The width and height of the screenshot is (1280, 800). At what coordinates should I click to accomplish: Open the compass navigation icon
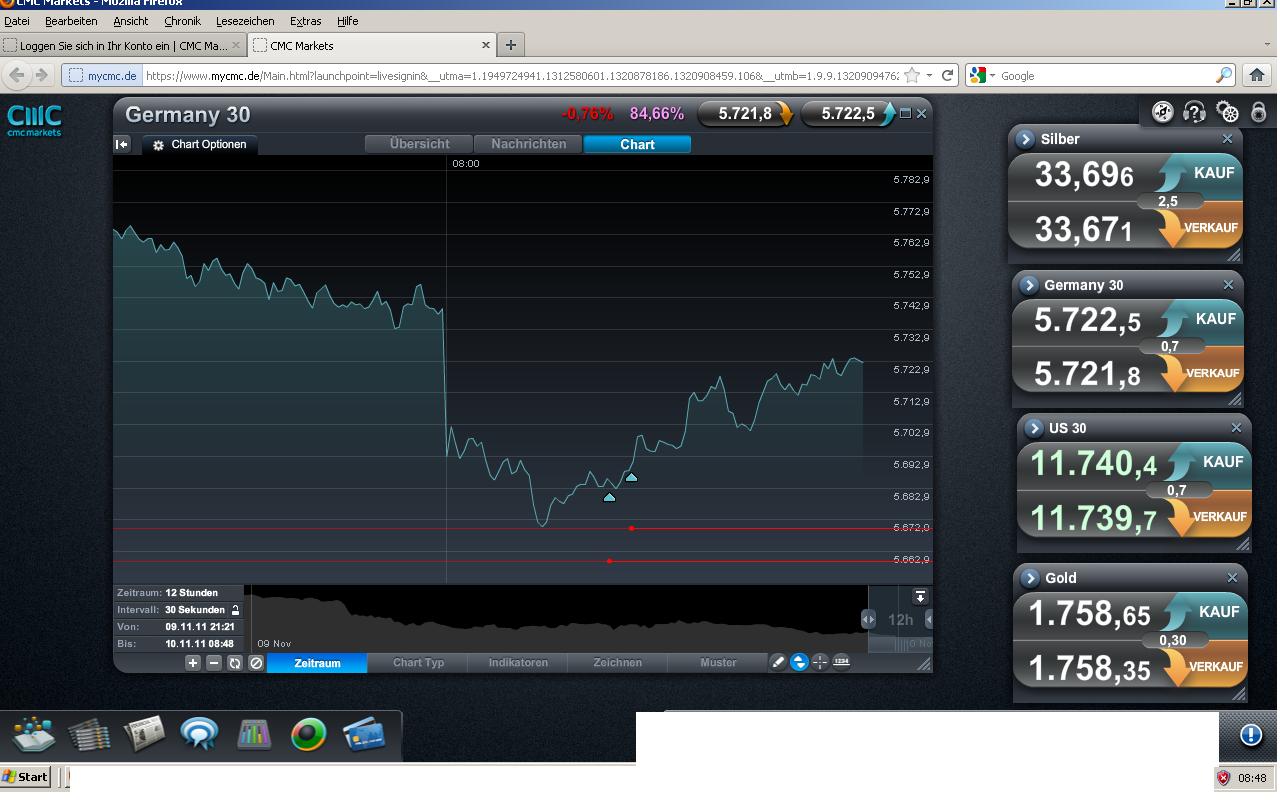click(x=1162, y=112)
